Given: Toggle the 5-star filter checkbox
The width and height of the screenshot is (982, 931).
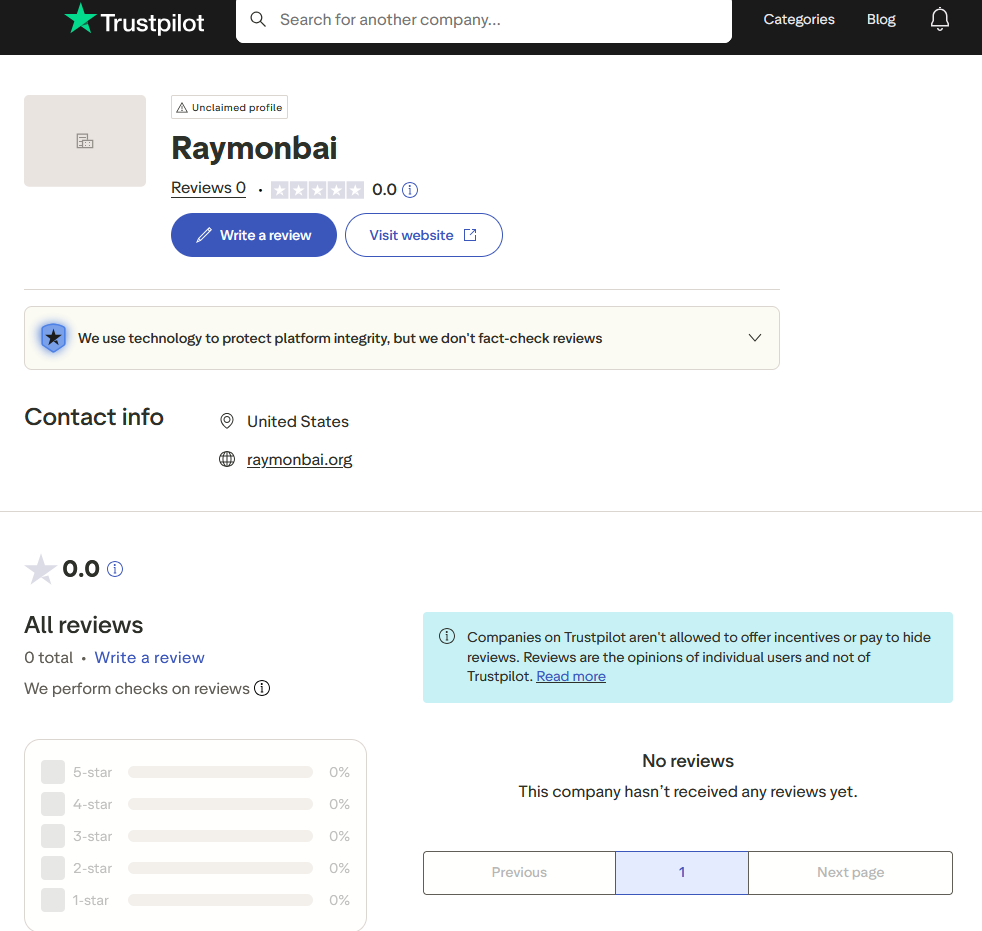Looking at the screenshot, I should (x=53, y=772).
